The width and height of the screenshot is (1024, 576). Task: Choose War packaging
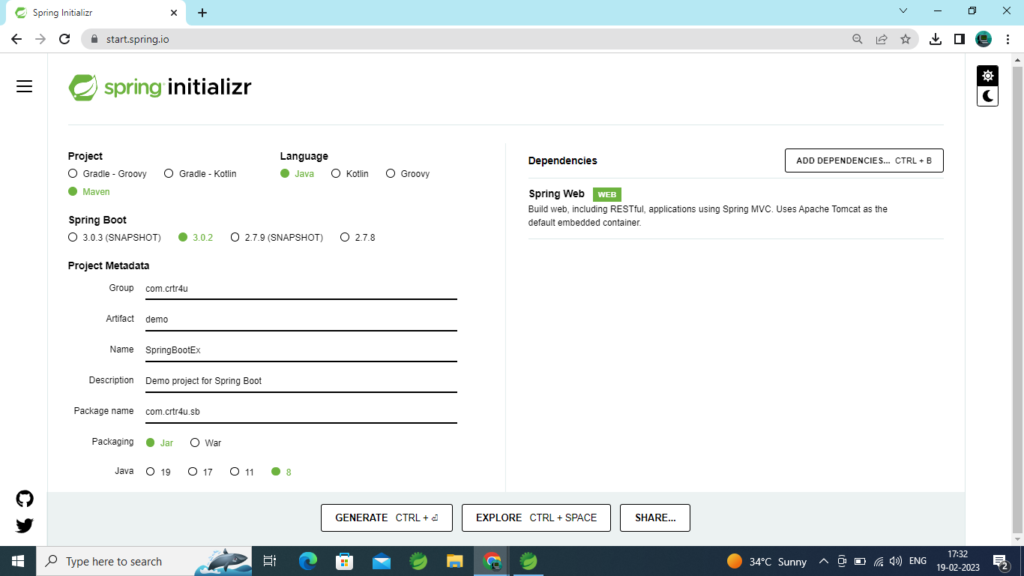[x=206, y=443]
